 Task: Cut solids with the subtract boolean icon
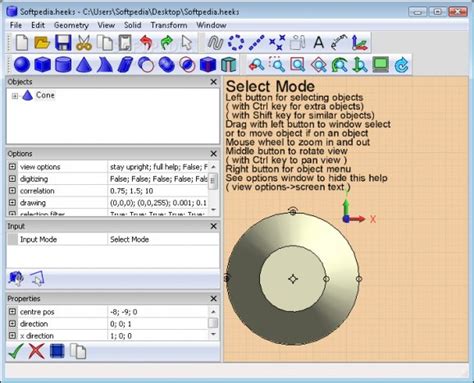click(146, 64)
